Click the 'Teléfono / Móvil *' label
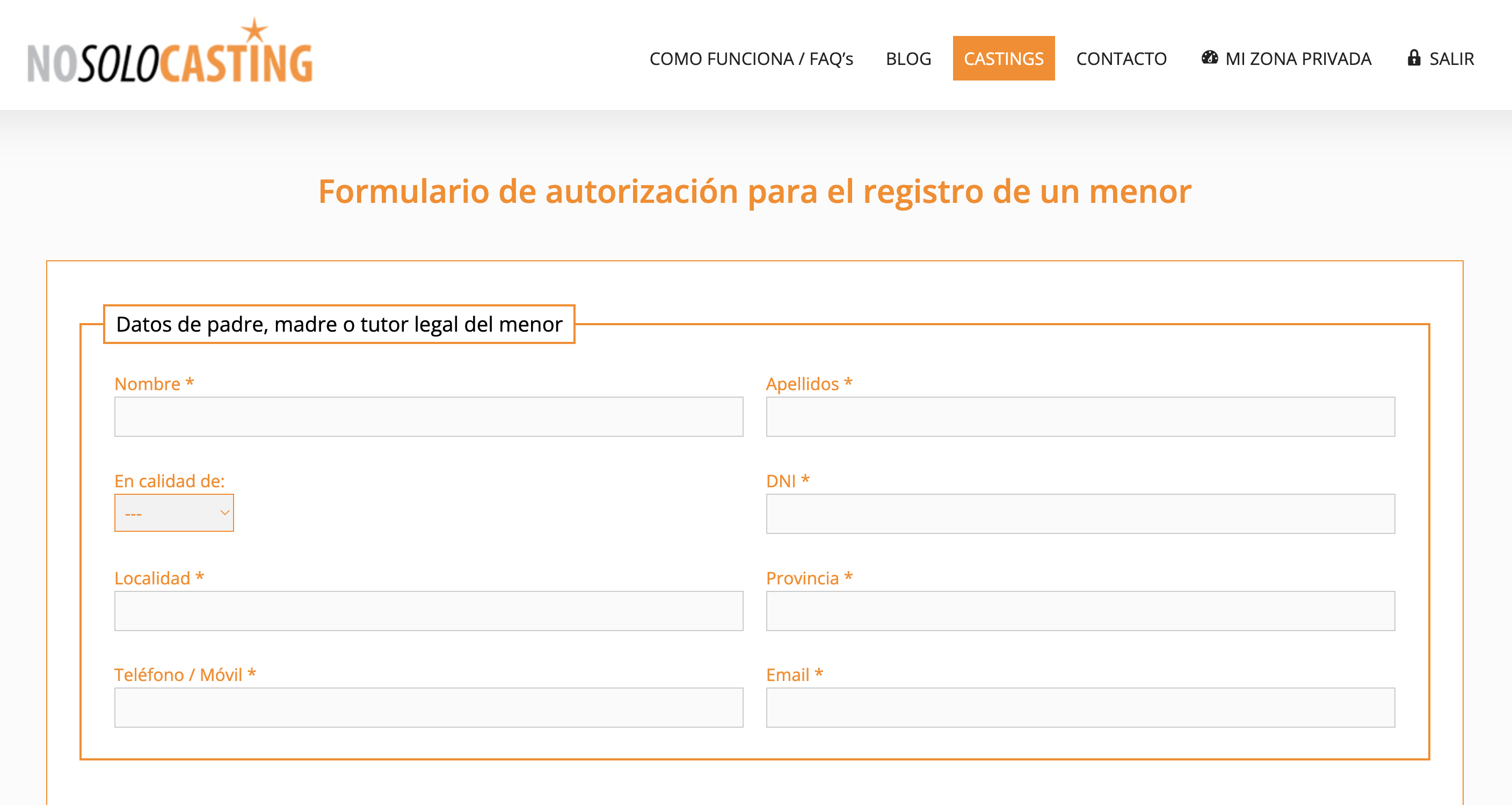1512x805 pixels. click(185, 675)
